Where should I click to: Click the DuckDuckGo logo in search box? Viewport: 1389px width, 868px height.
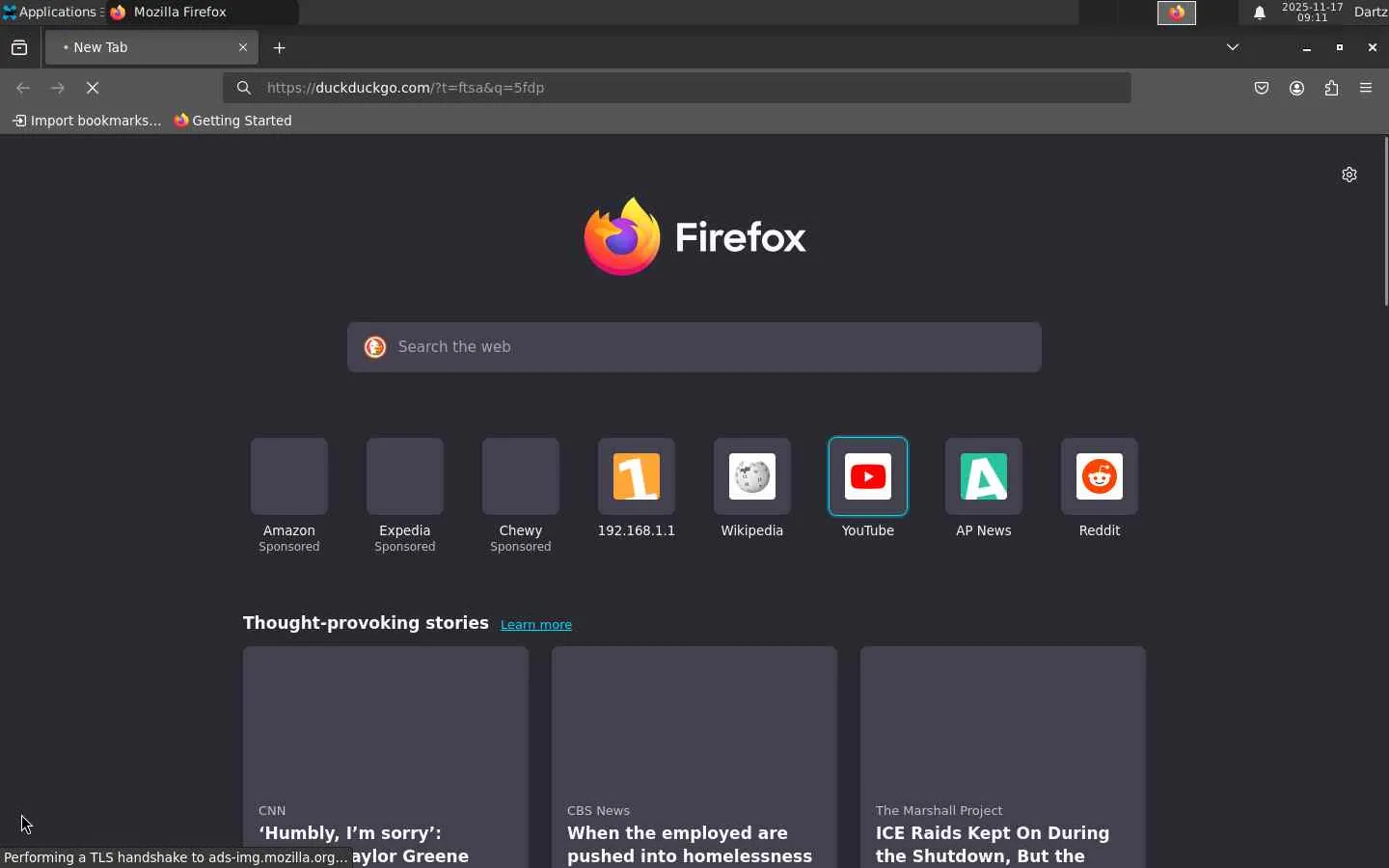(375, 347)
